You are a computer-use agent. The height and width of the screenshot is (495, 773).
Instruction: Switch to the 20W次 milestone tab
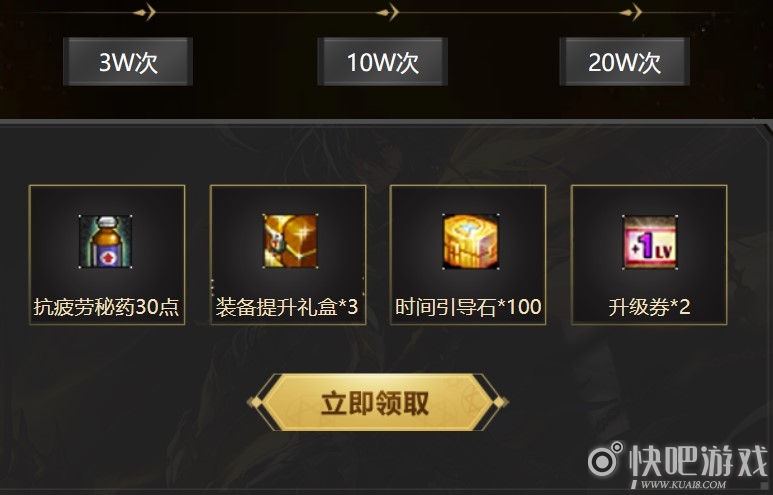625,62
